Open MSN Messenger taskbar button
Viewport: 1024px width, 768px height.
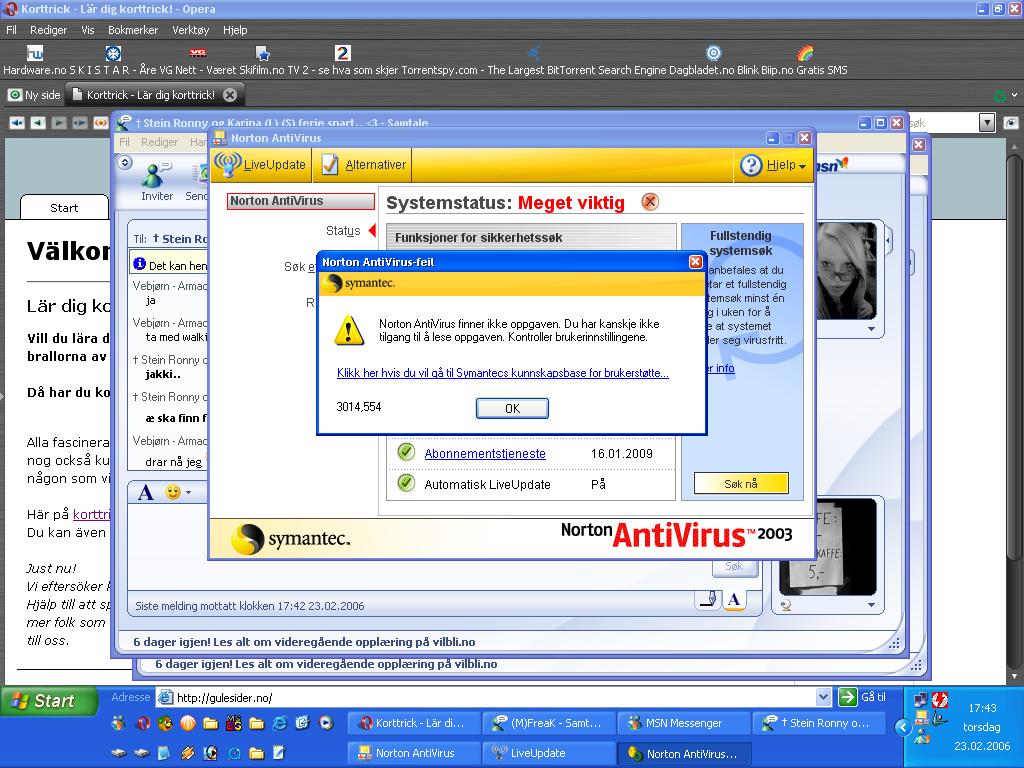point(683,723)
